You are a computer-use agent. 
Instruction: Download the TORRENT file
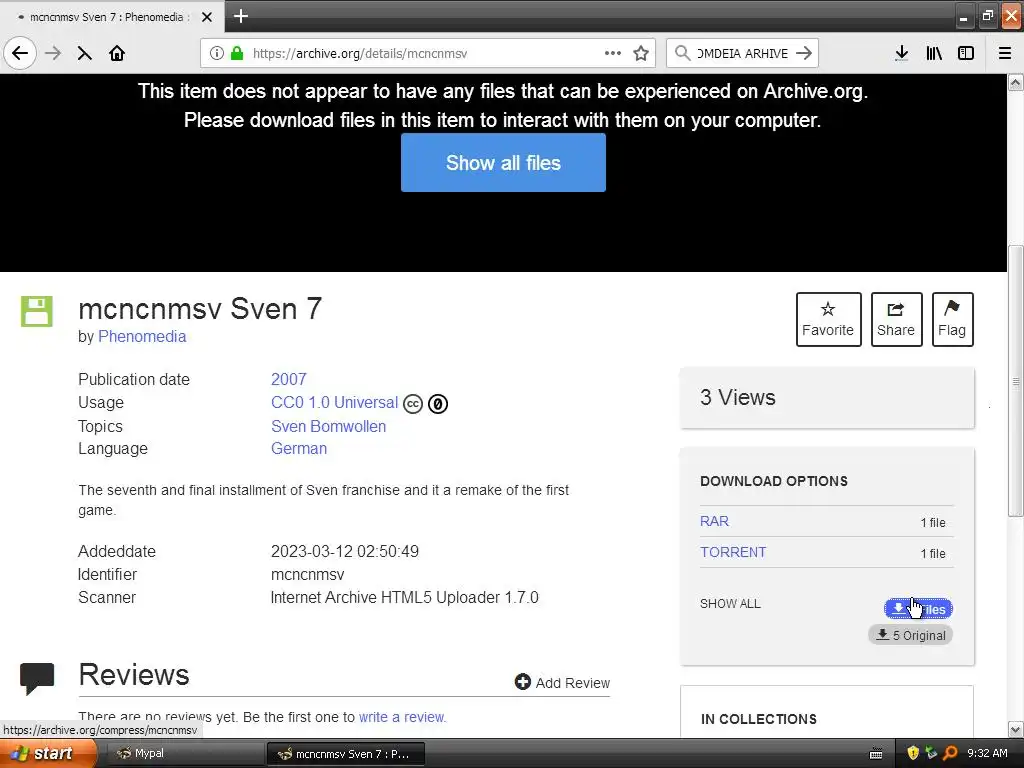733,552
